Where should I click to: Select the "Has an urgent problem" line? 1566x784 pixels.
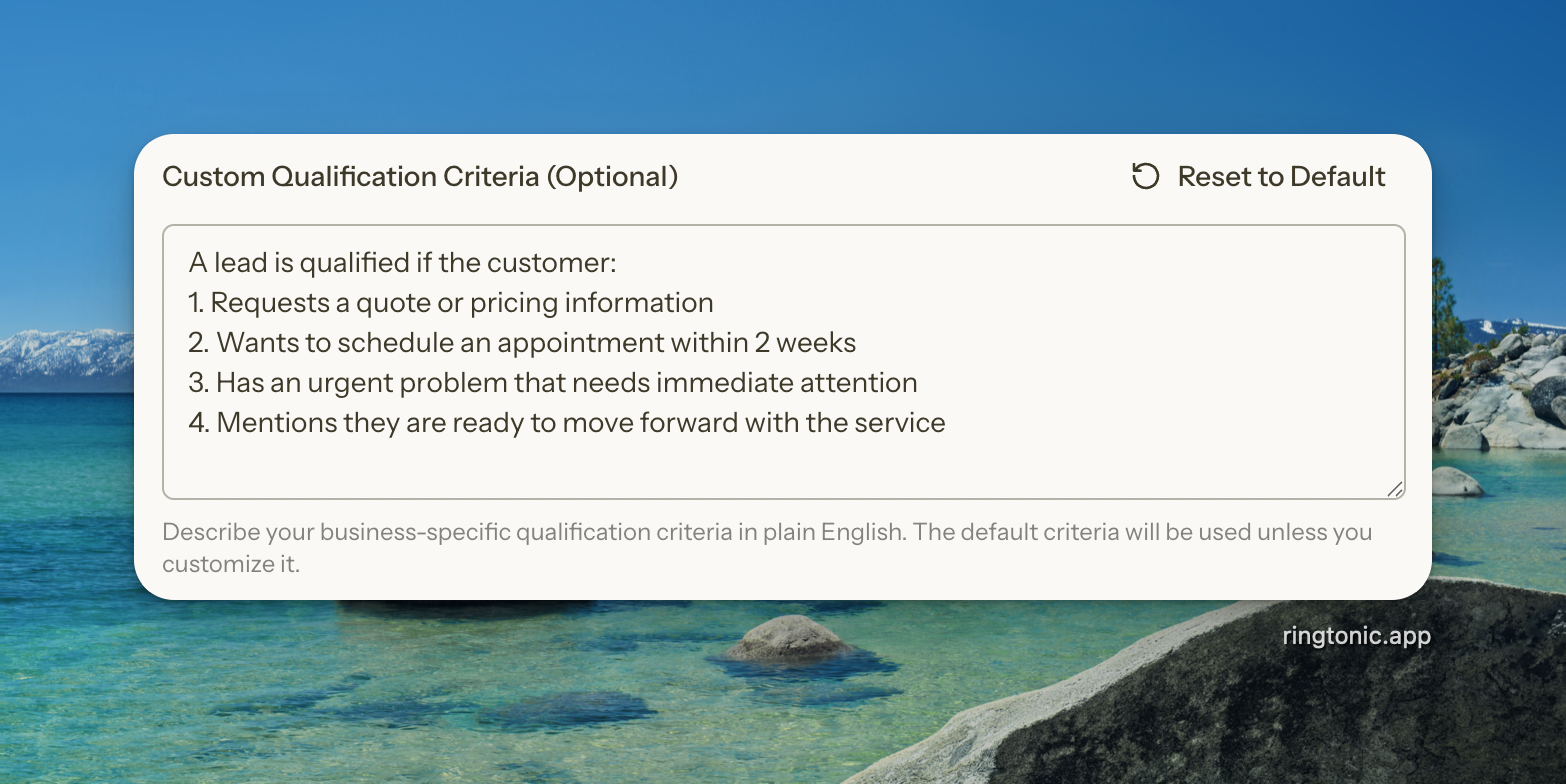(552, 383)
